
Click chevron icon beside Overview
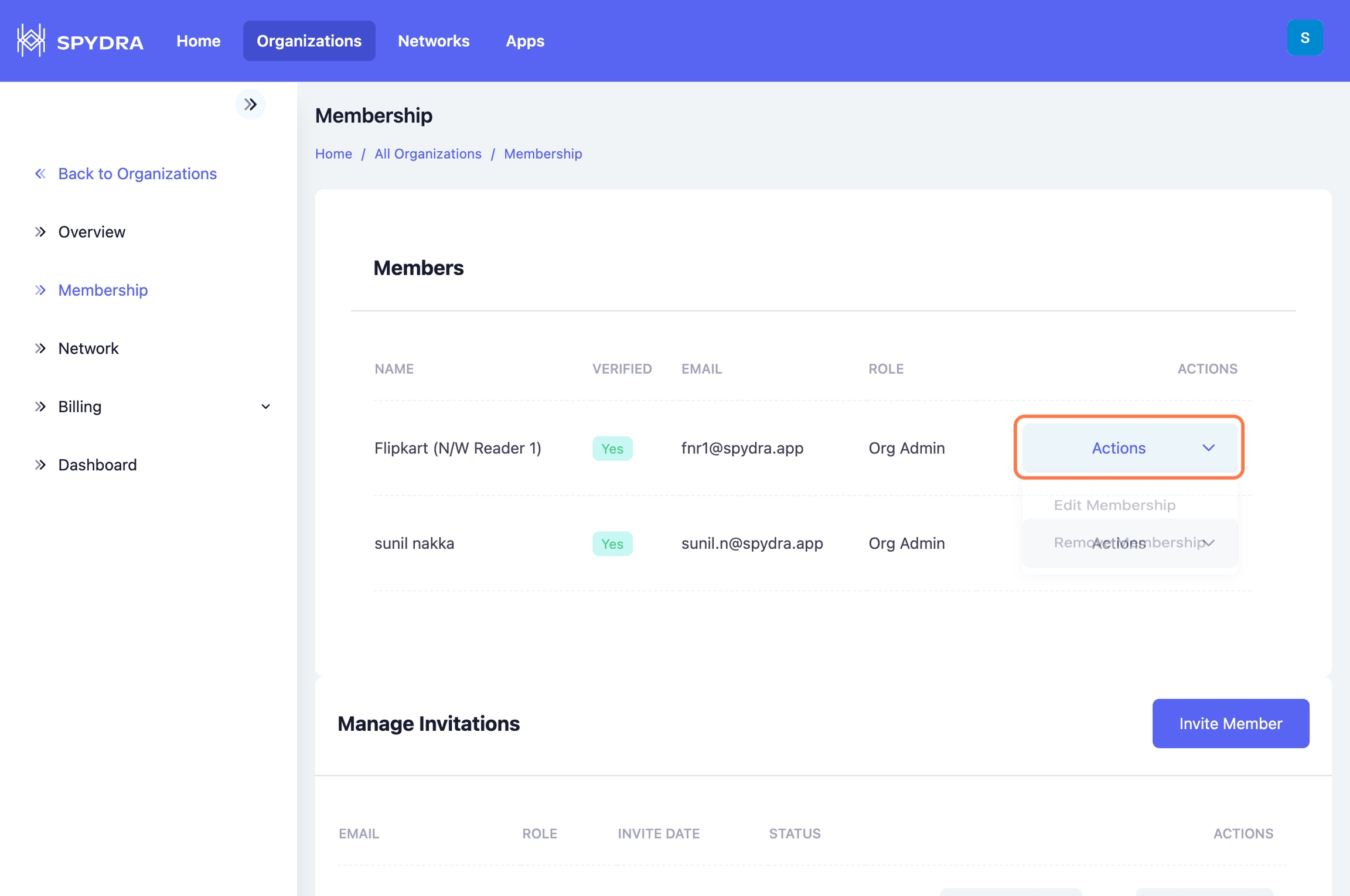click(x=40, y=232)
